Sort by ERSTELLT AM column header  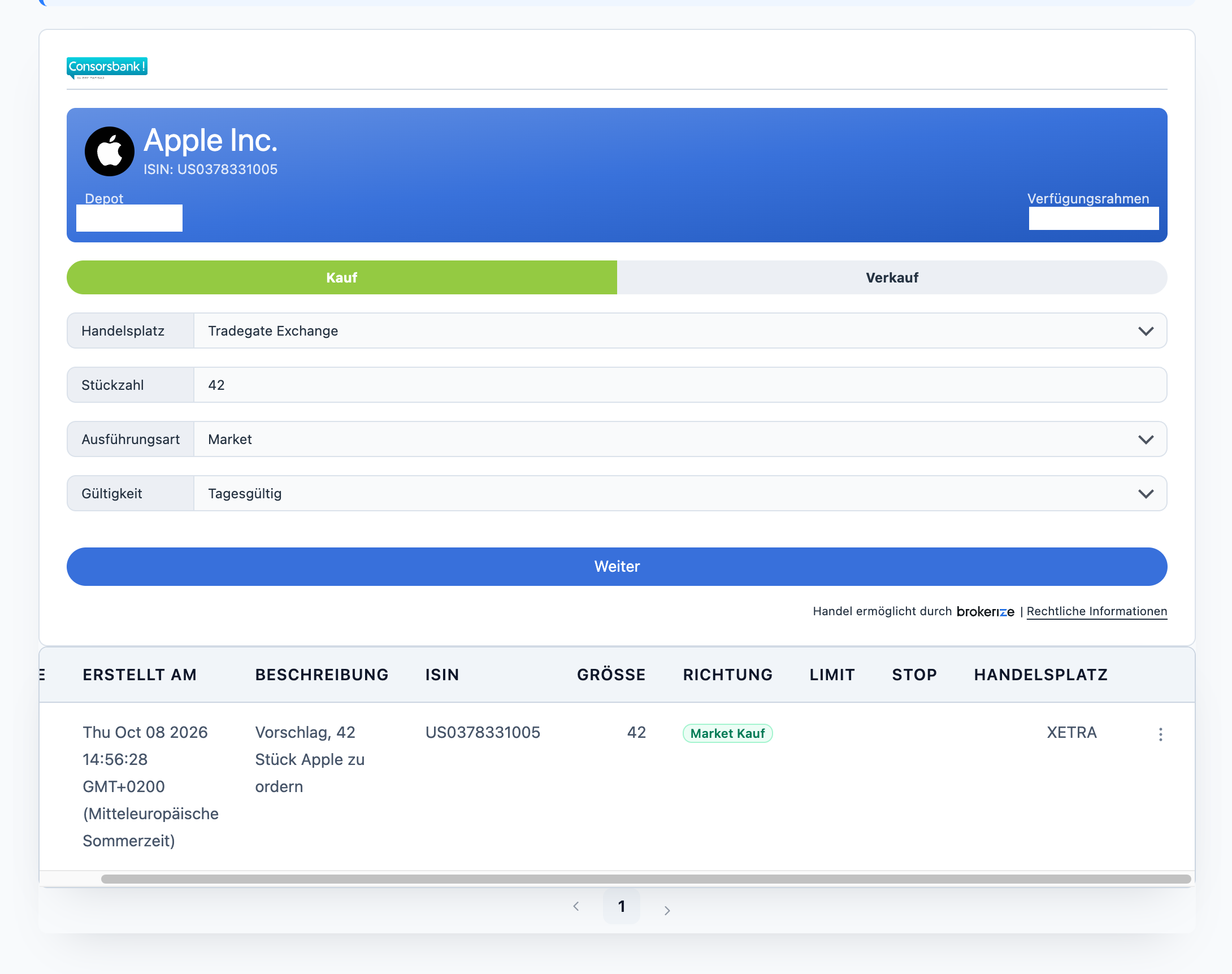tap(140, 675)
